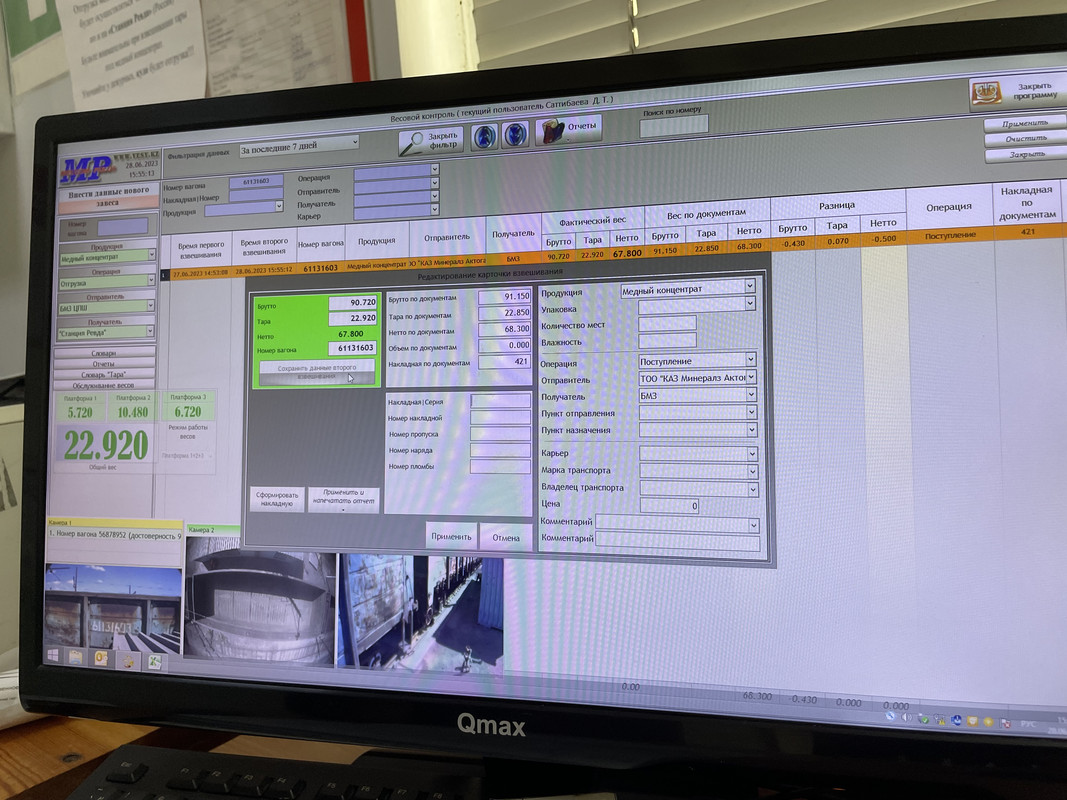The width and height of the screenshot is (1067, 800).
Task: Open the sidebar Отправитель dropdown showing БМЗ ЦПШ
Action: [107, 307]
